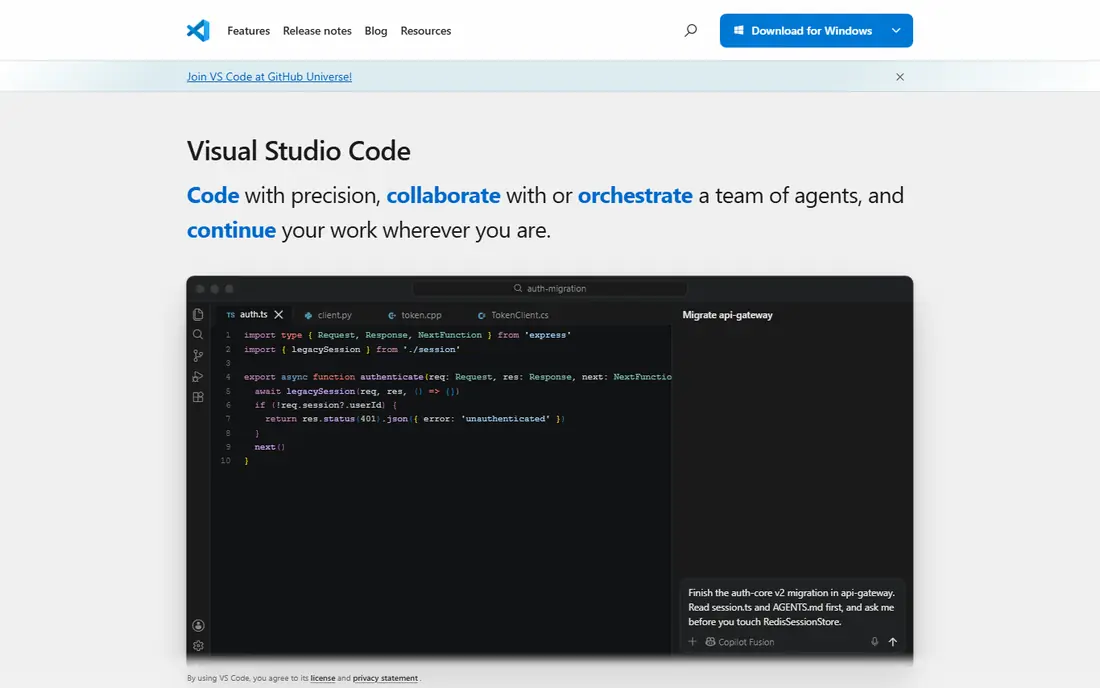Click the chat prompt text about auth-core migration
This screenshot has width=1100, height=688.
click(791, 607)
